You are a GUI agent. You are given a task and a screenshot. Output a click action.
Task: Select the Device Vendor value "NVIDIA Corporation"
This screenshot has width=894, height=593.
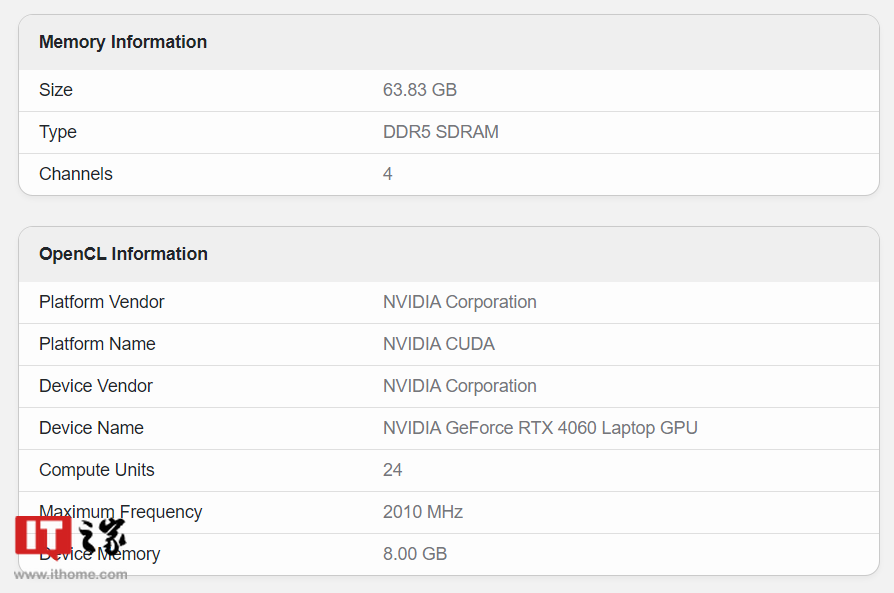(x=460, y=386)
